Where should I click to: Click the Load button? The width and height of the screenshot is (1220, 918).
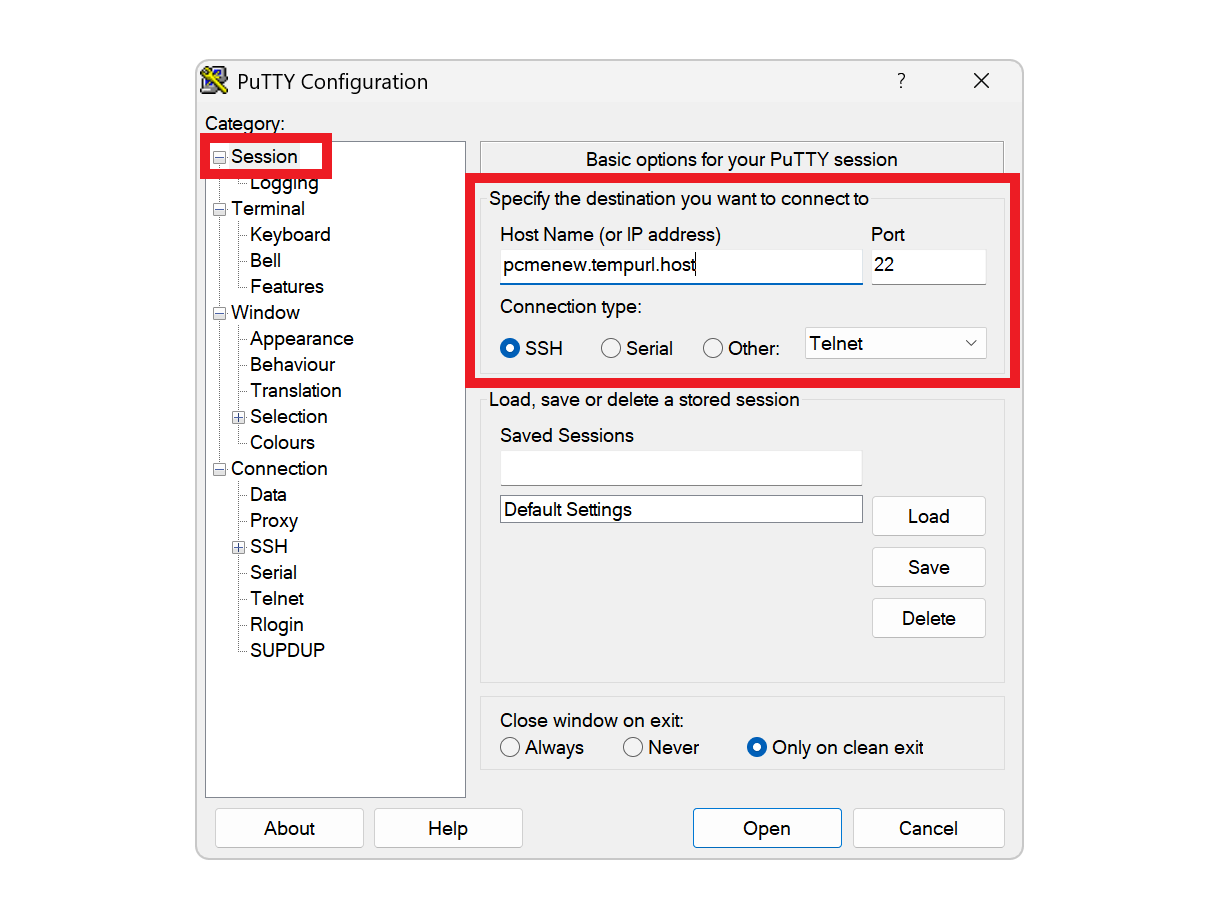click(x=929, y=516)
